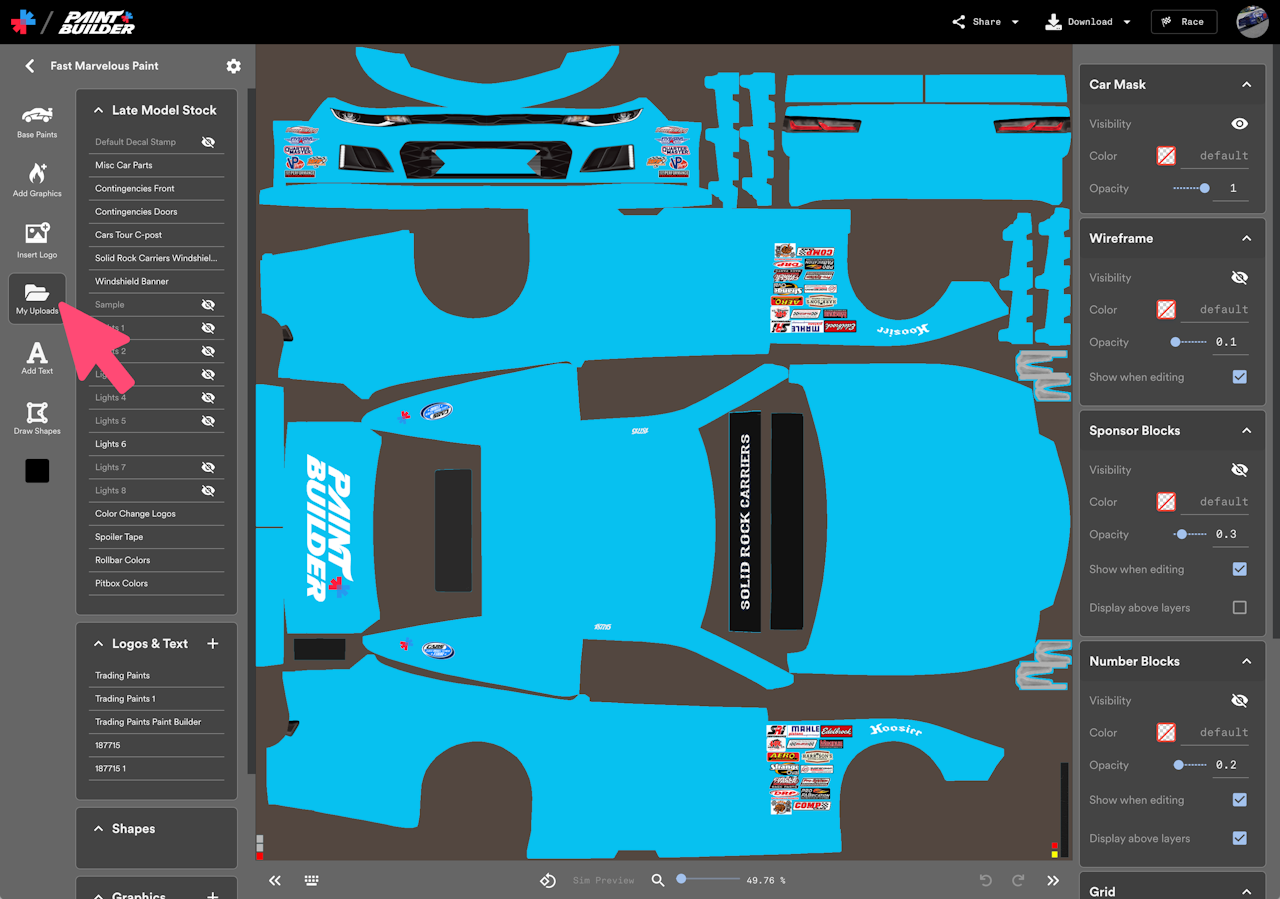Open the keyboard shortcuts icon
Screen dimensions: 1280x899
[312, 881]
